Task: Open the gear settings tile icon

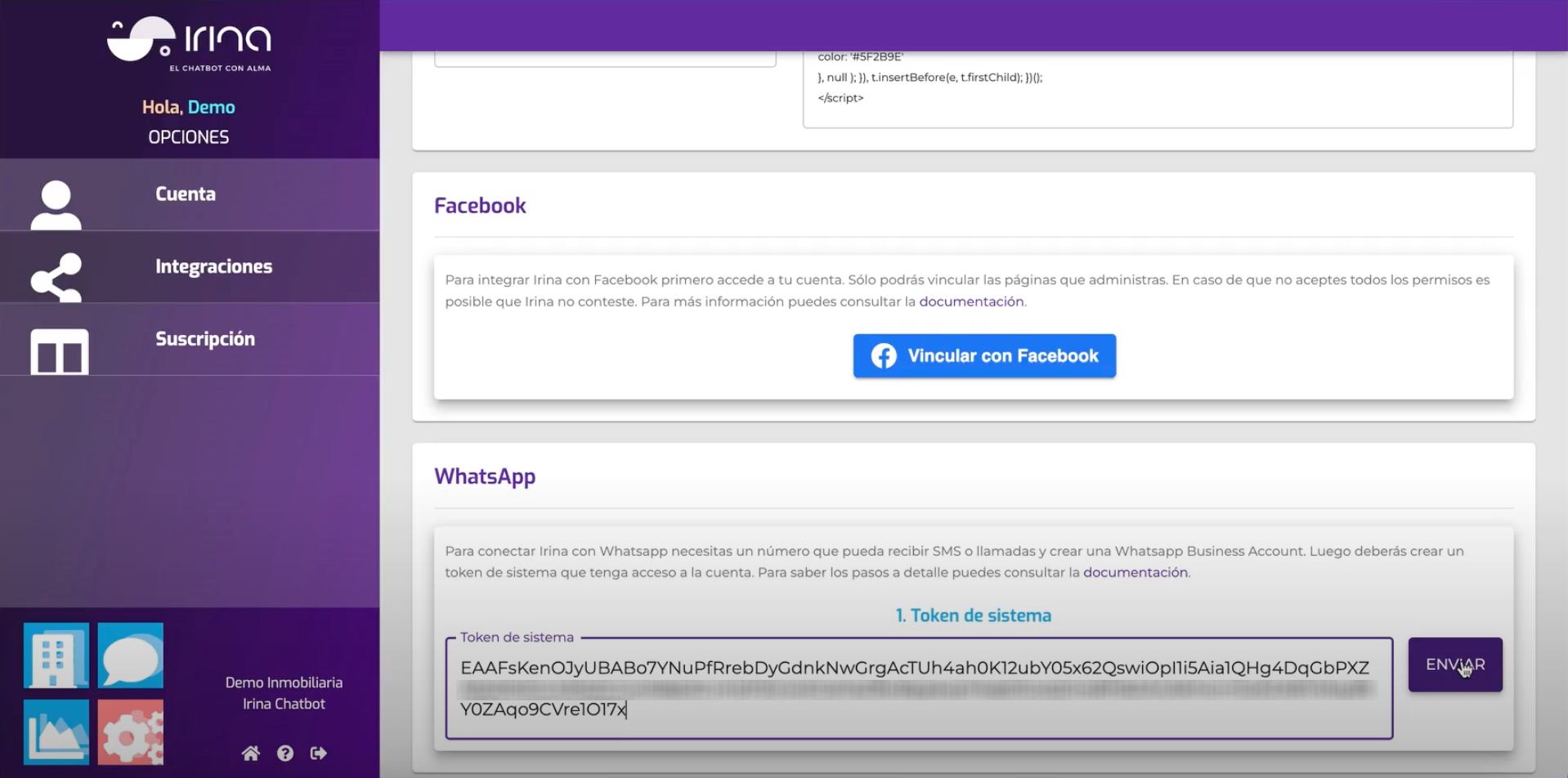Action: click(x=131, y=731)
